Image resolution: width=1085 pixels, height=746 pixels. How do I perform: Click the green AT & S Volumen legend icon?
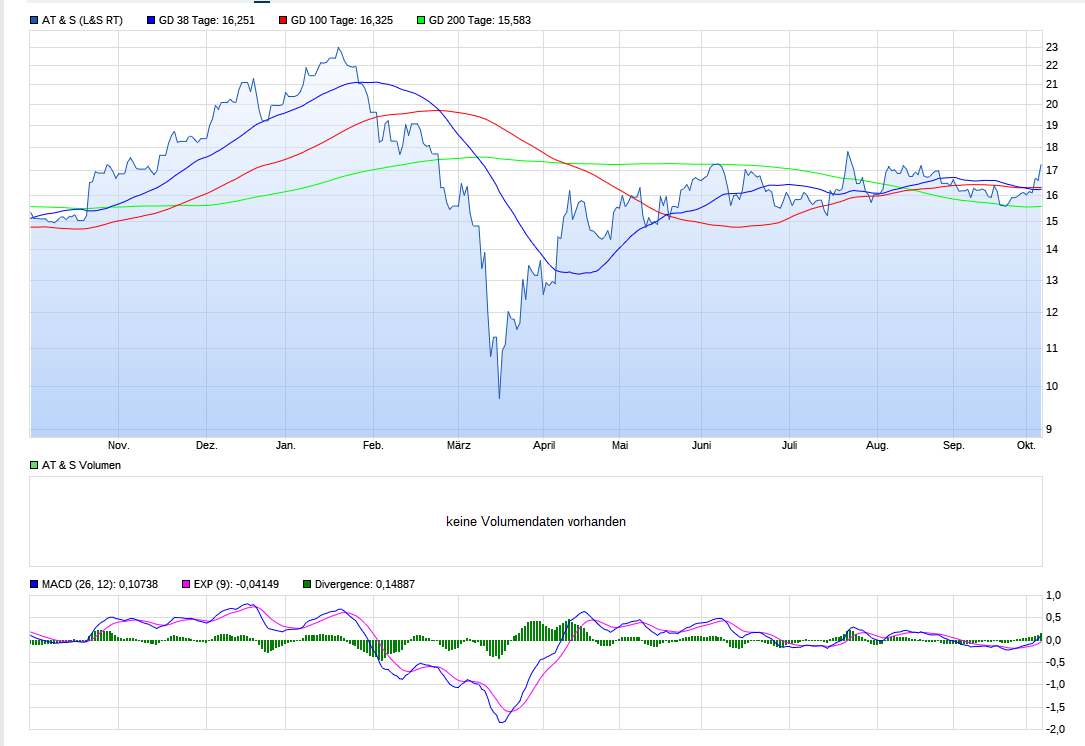(33, 463)
